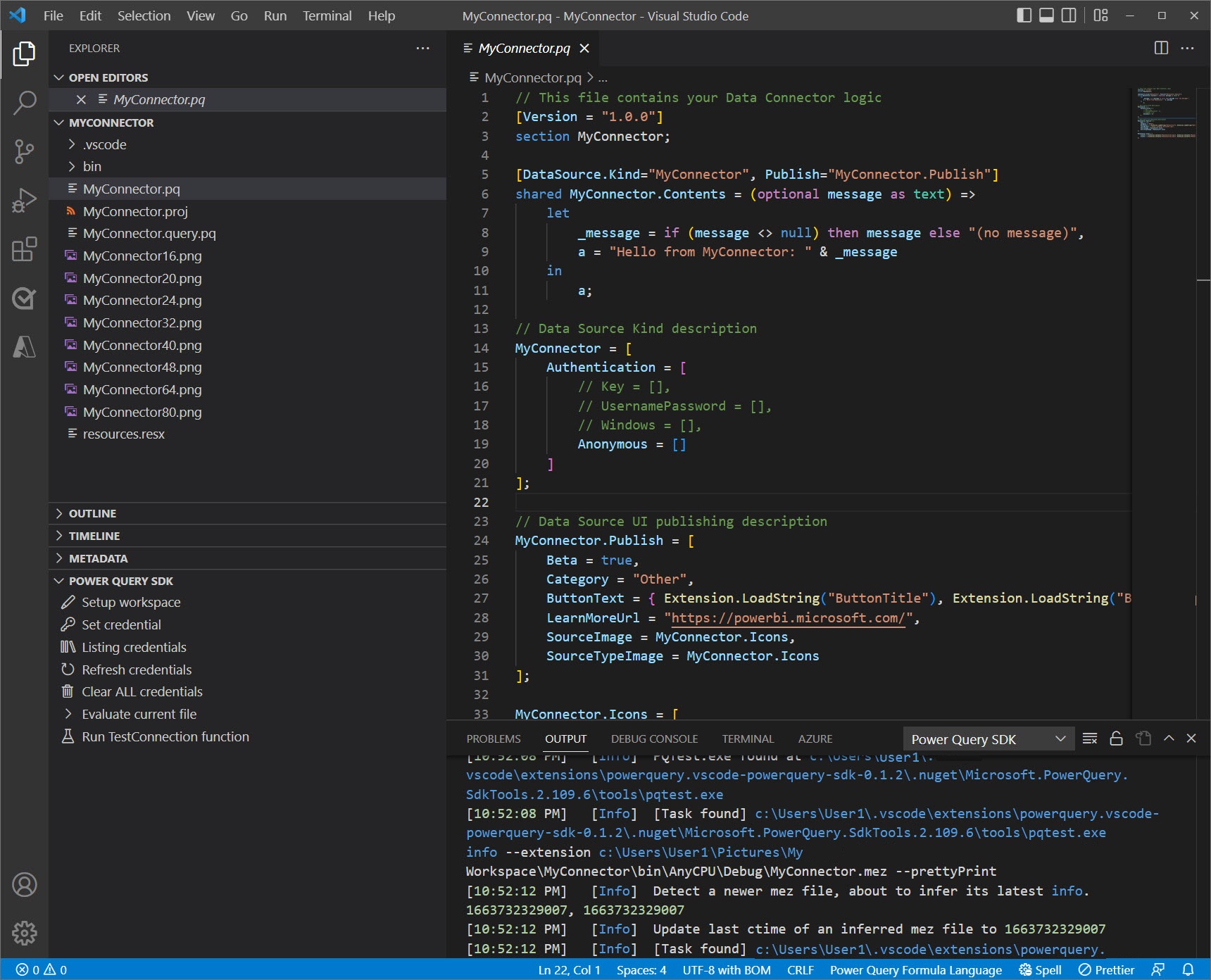This screenshot has height=980, width=1211.
Task: Expand the OUTLINE section
Action: tap(92, 513)
